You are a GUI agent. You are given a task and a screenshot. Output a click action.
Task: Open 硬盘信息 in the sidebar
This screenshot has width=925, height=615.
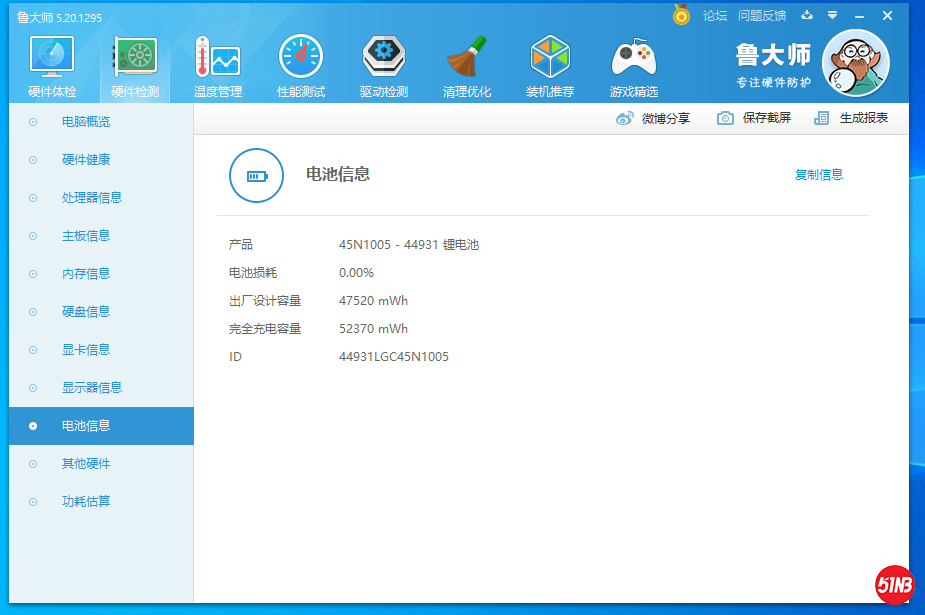[x=86, y=312]
